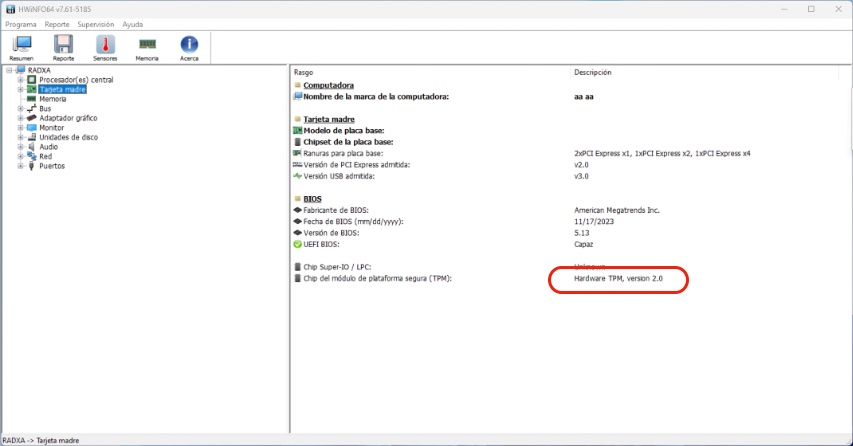Click the Unidades de disco drive icon
Screen dimensions: 853x446
tap(32, 137)
